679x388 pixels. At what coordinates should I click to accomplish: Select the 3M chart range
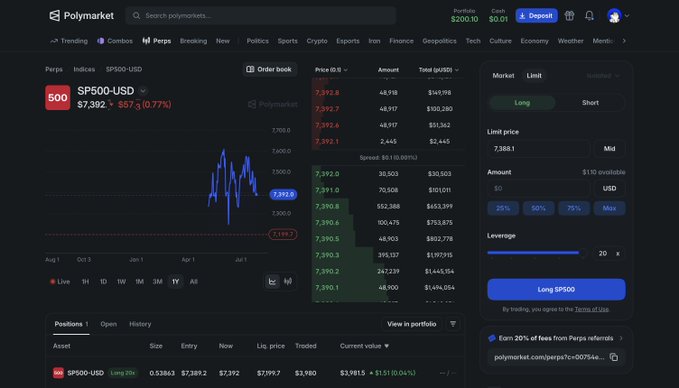point(157,281)
